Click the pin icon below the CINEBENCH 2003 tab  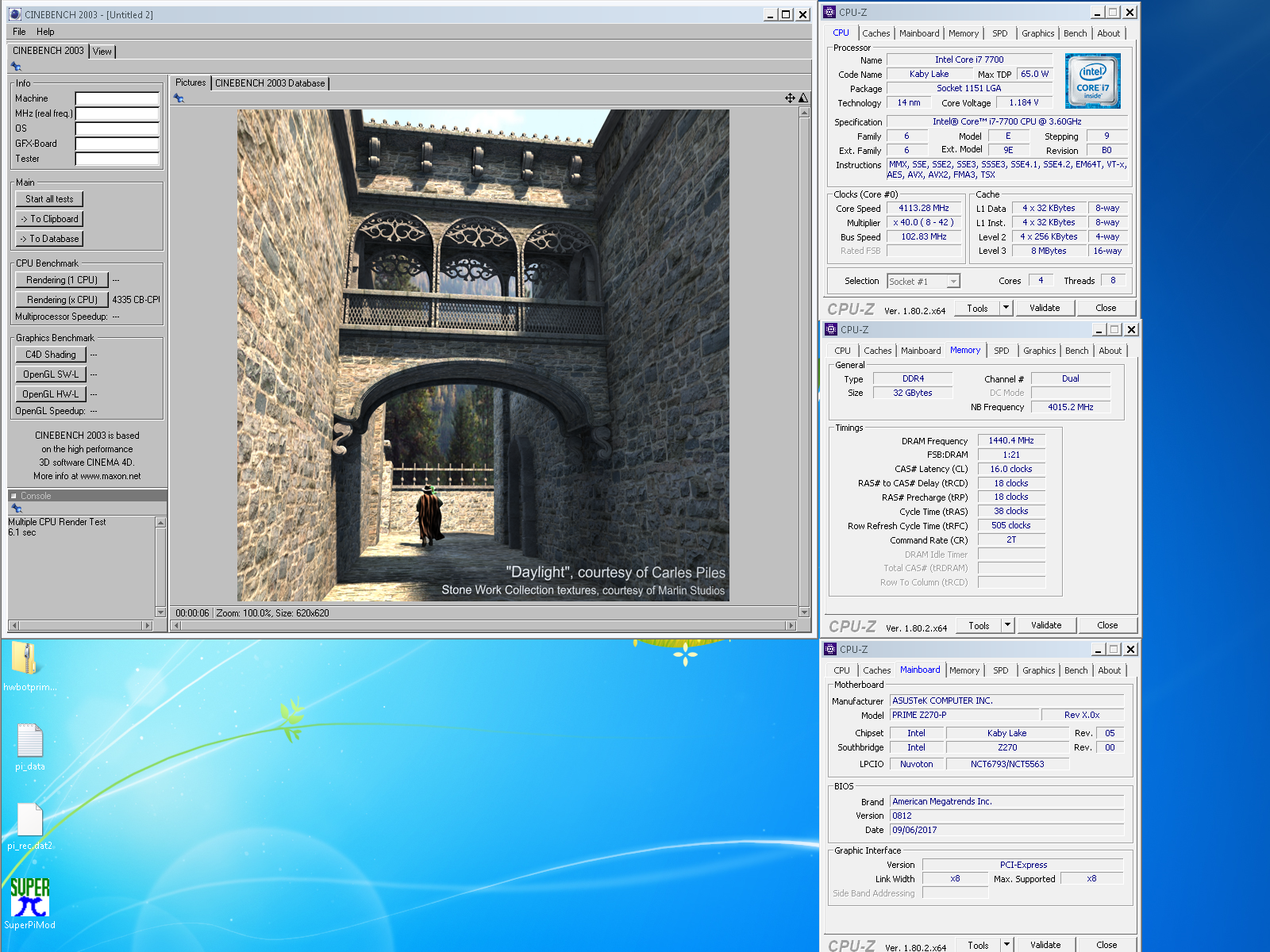[x=16, y=67]
